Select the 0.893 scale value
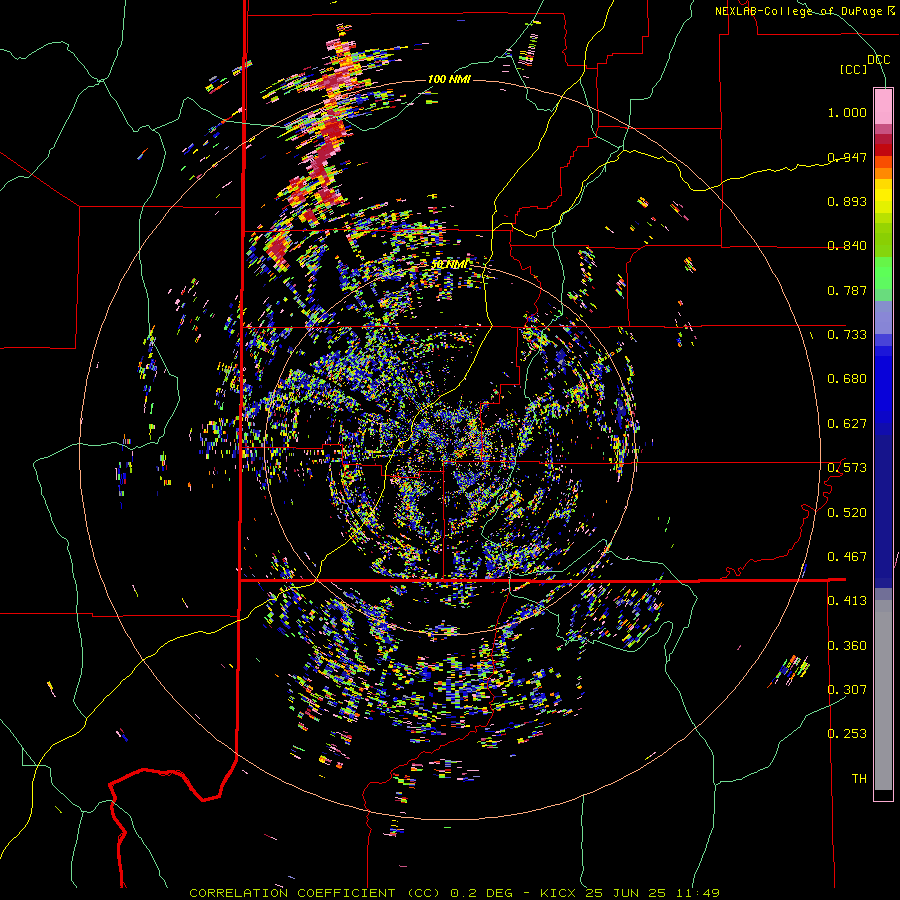Viewport: 900px width, 900px height. (847, 201)
